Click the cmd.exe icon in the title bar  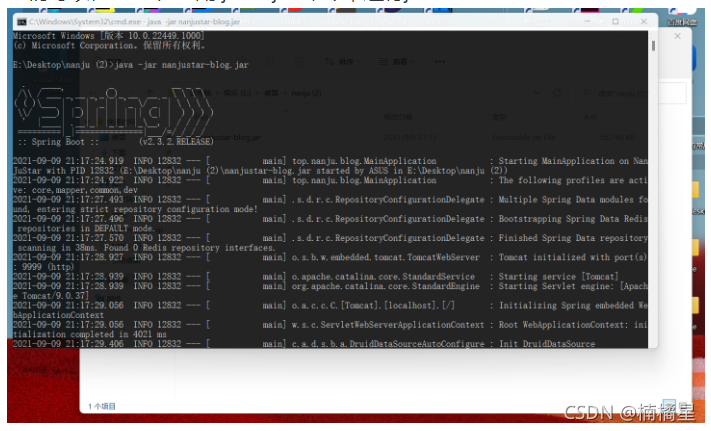(x=21, y=22)
